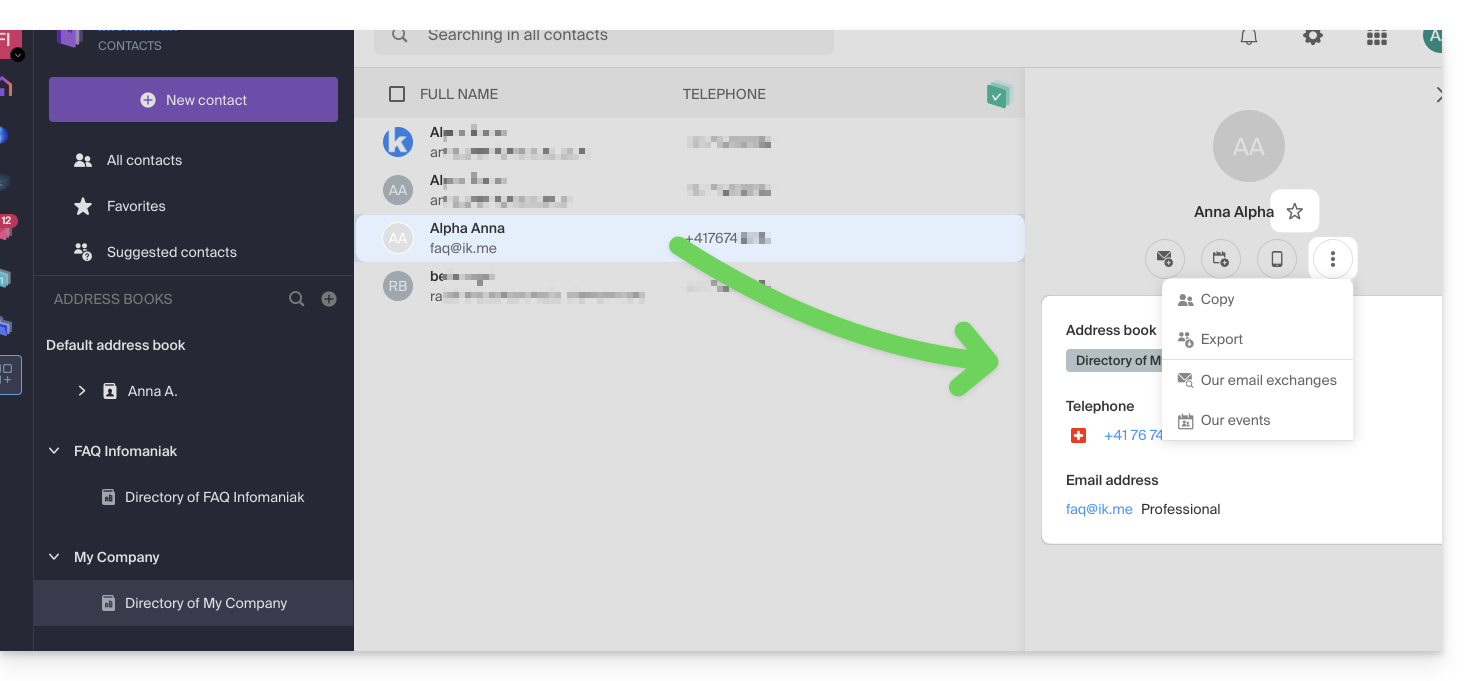Open the apps grid launcher

click(x=1376, y=38)
